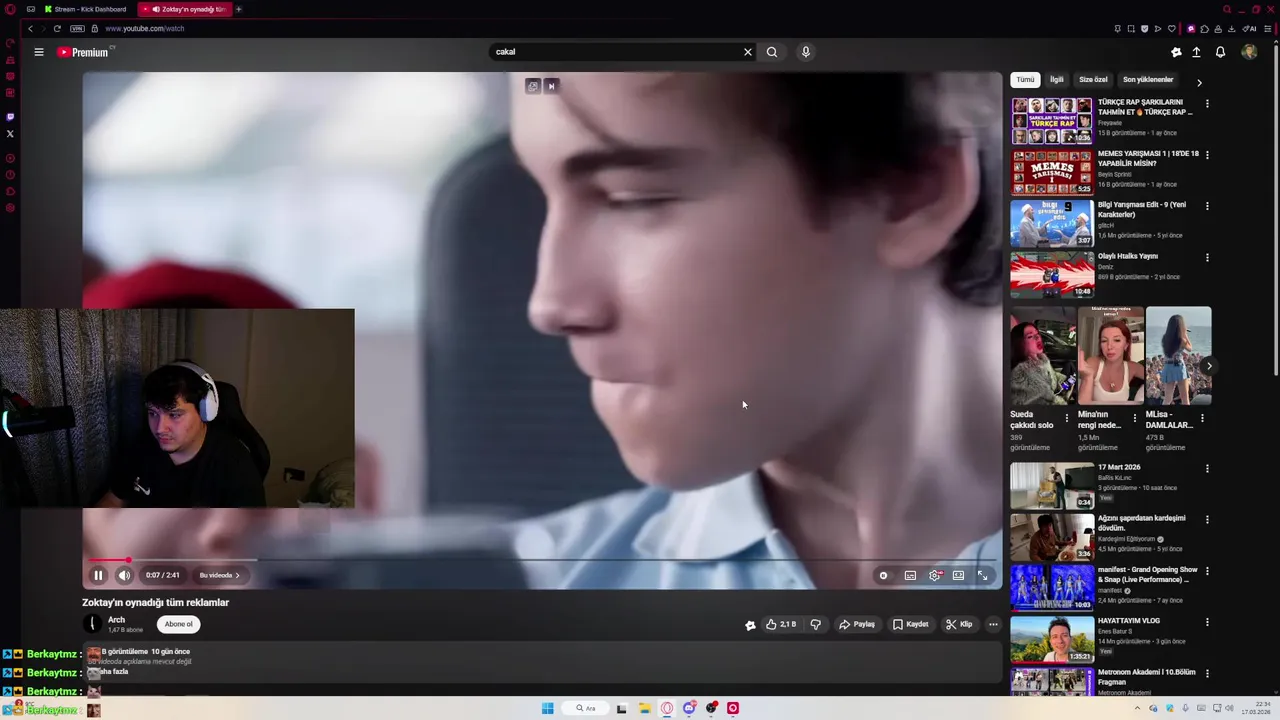Click the taskbar 'Ara' search box
The image size is (1280, 720).
click(x=585, y=708)
